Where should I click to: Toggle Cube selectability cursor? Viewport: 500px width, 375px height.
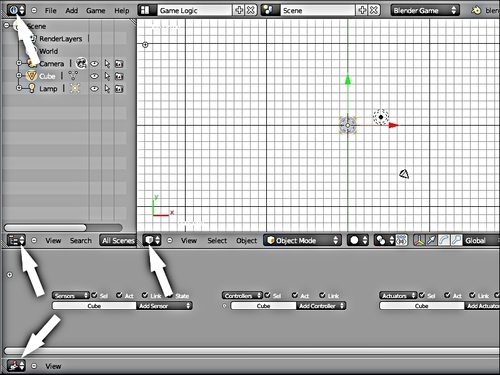point(107,76)
